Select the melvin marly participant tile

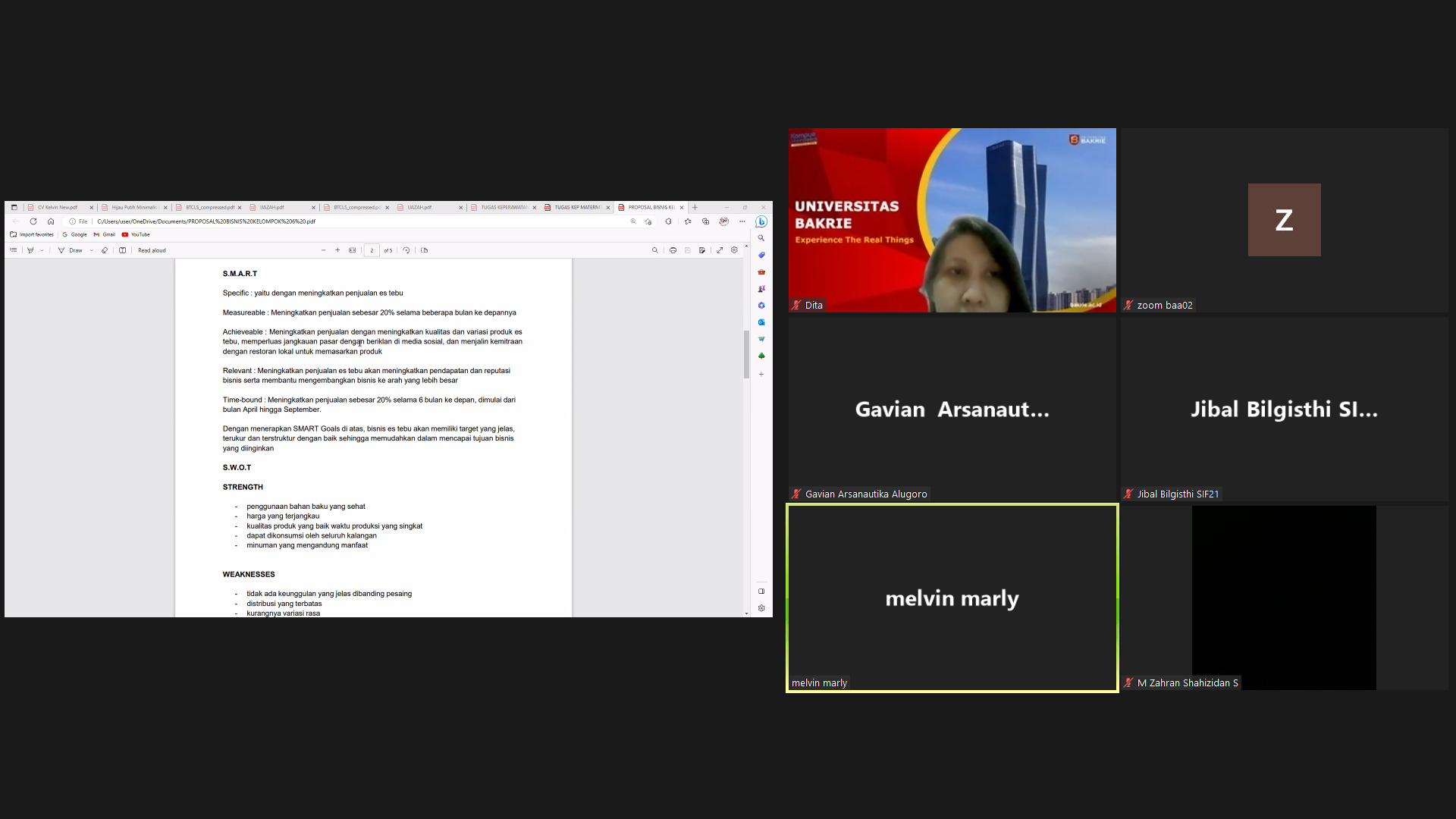click(x=952, y=598)
